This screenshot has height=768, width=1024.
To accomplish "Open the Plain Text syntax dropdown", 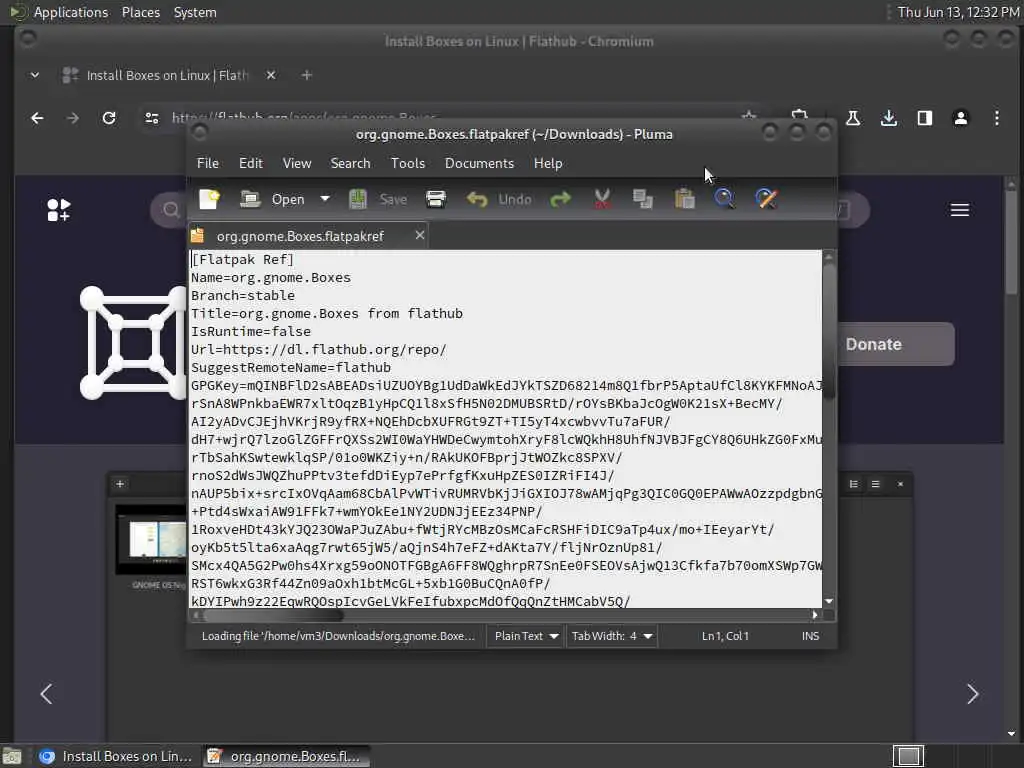I will coord(526,636).
